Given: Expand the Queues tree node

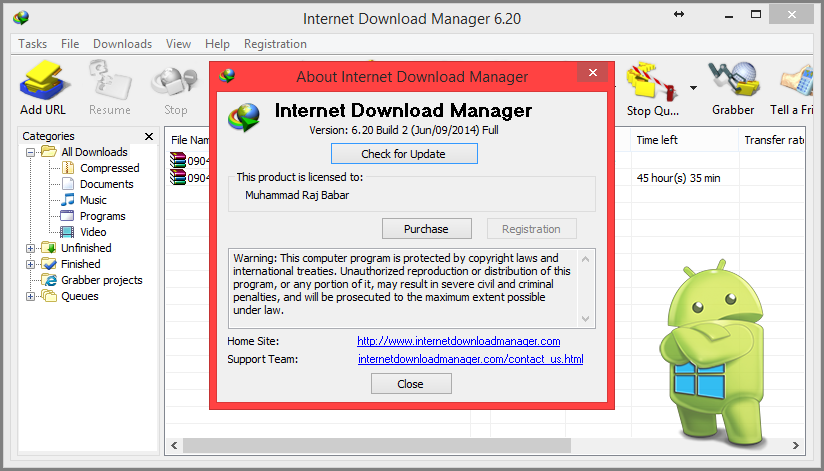Looking at the screenshot, I should click(x=30, y=296).
